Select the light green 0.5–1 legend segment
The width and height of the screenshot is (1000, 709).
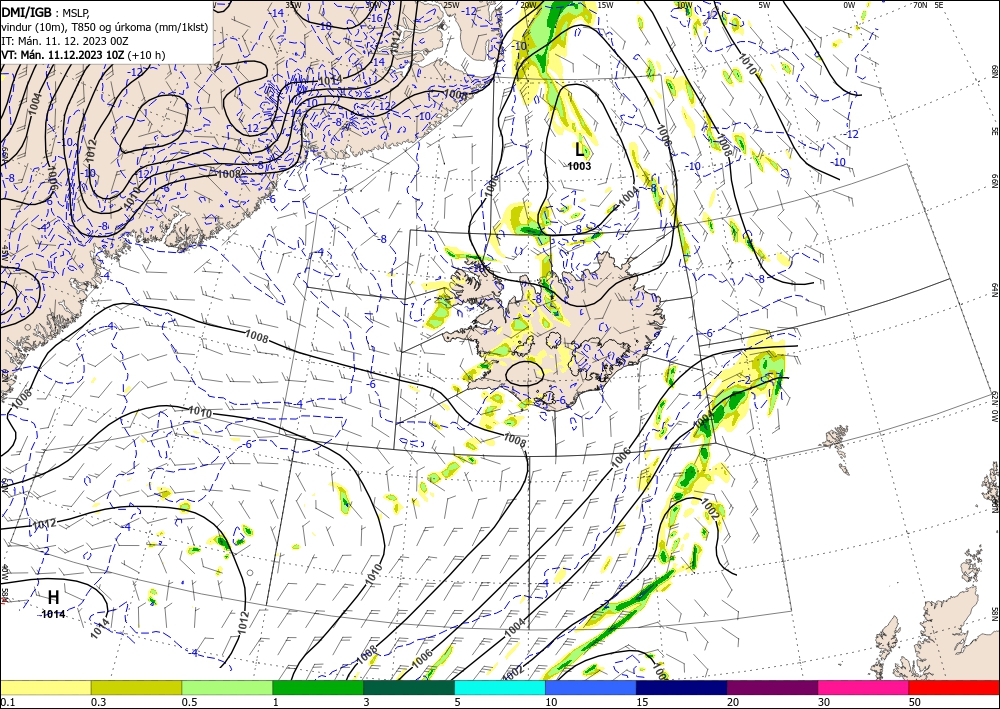pos(227,687)
